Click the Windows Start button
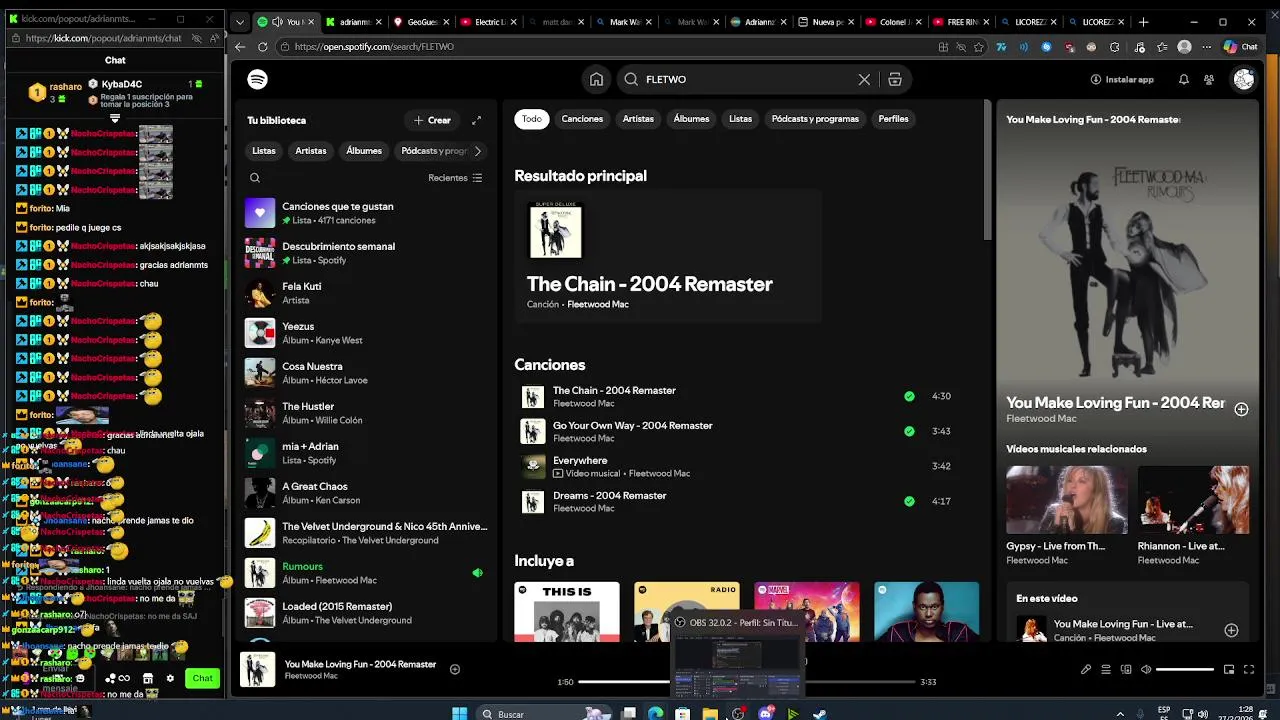This screenshot has width=1280, height=720. pos(459,713)
